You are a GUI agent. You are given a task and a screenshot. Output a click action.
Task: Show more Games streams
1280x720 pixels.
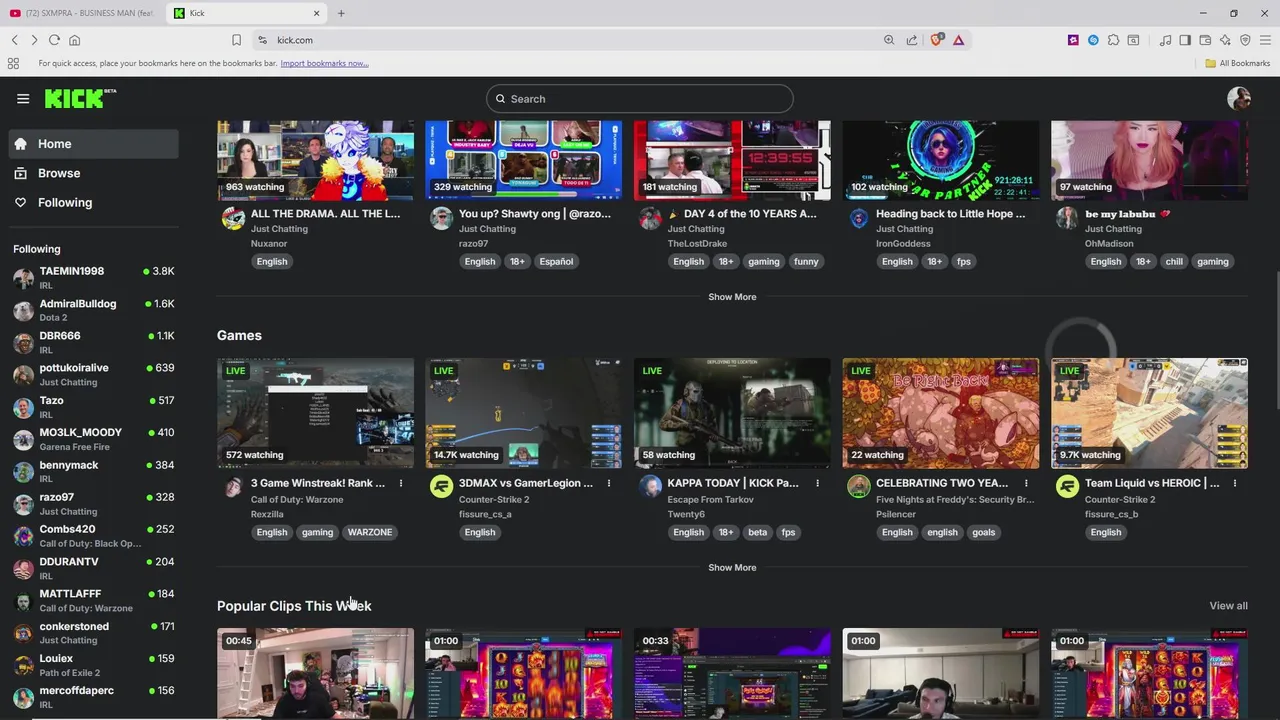(x=732, y=568)
